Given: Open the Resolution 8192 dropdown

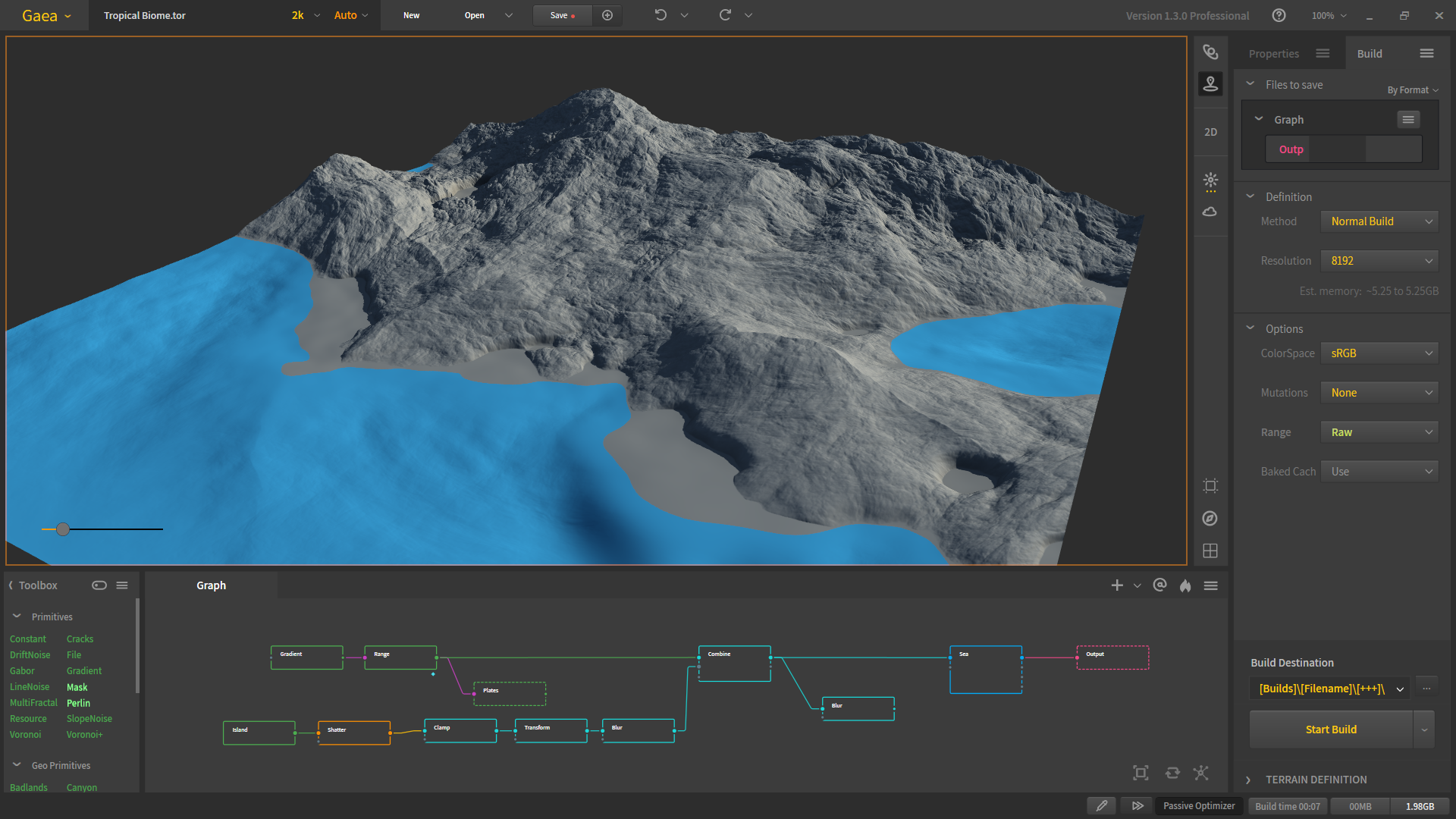Looking at the screenshot, I should click(1379, 261).
